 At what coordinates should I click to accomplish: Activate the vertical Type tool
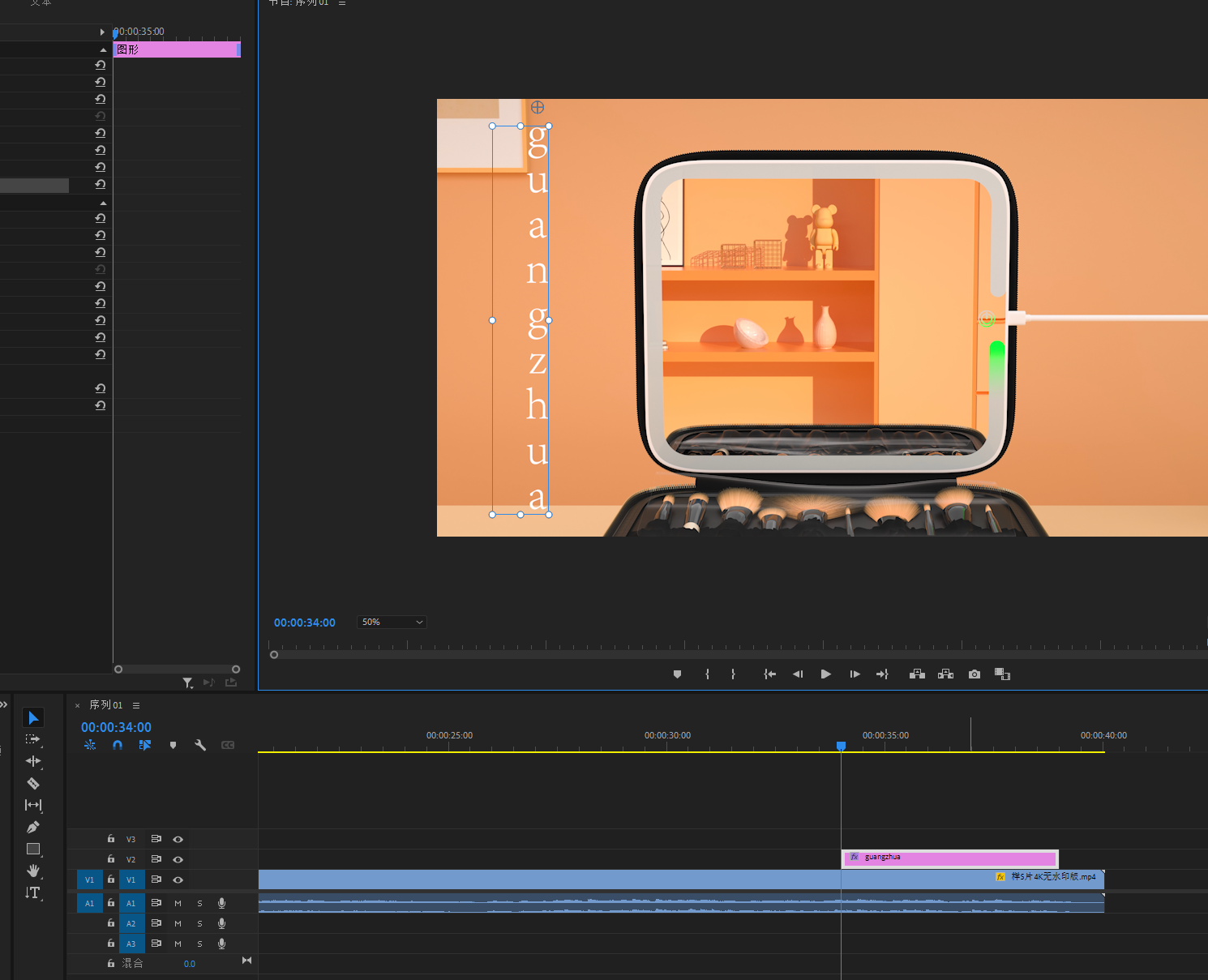point(33,892)
